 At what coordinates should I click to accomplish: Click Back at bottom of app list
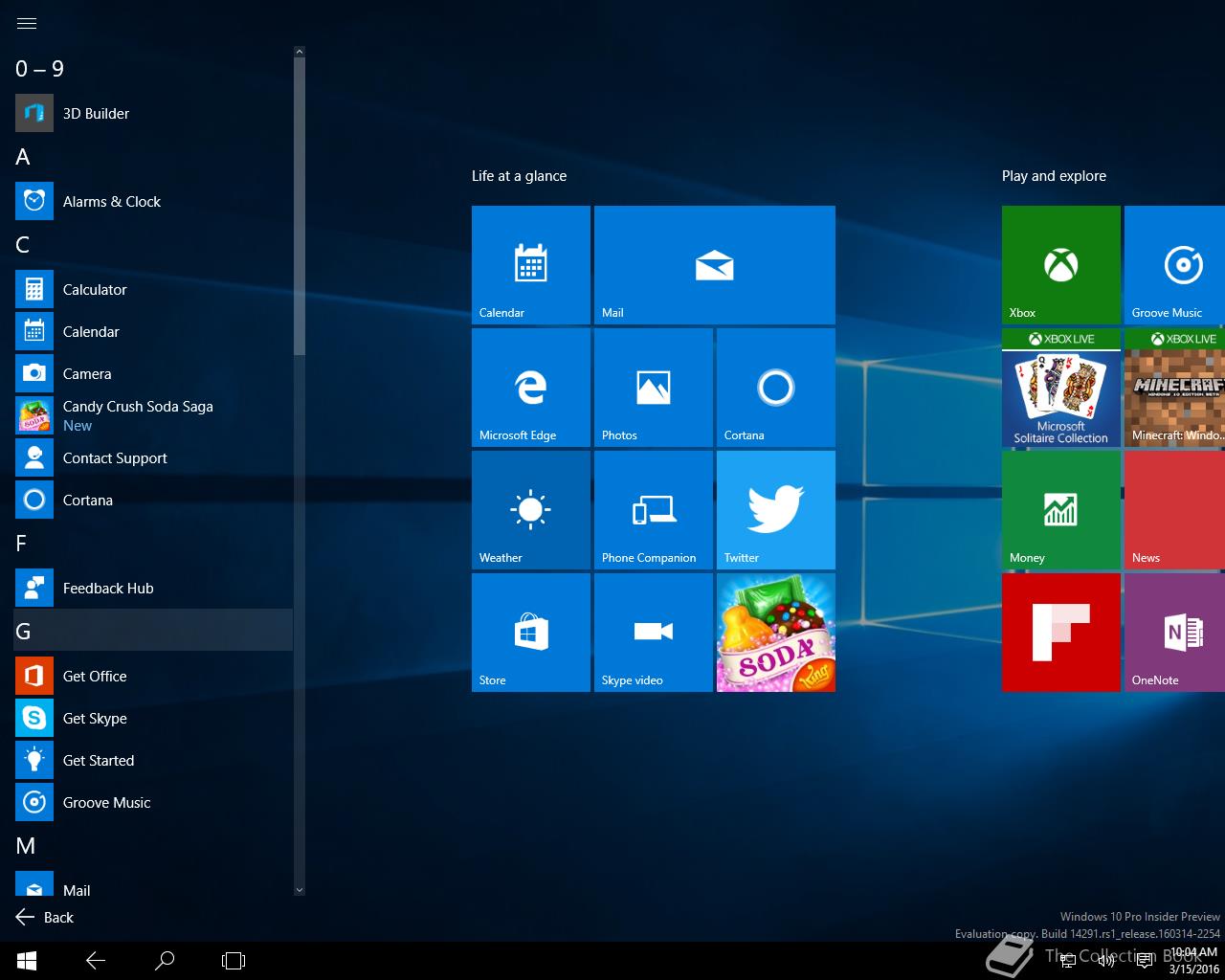[x=45, y=917]
